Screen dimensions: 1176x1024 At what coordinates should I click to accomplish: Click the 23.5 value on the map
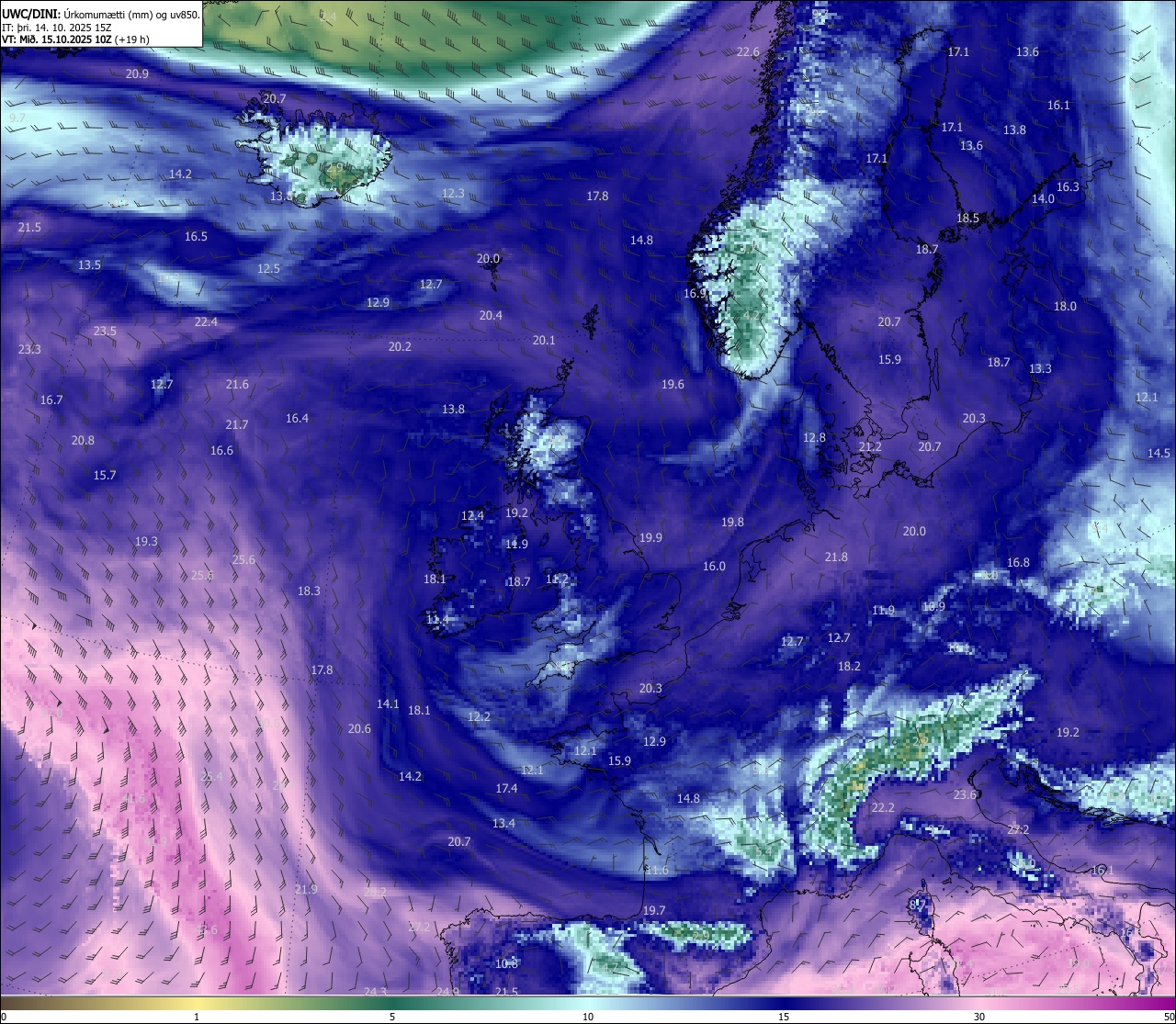106,332
